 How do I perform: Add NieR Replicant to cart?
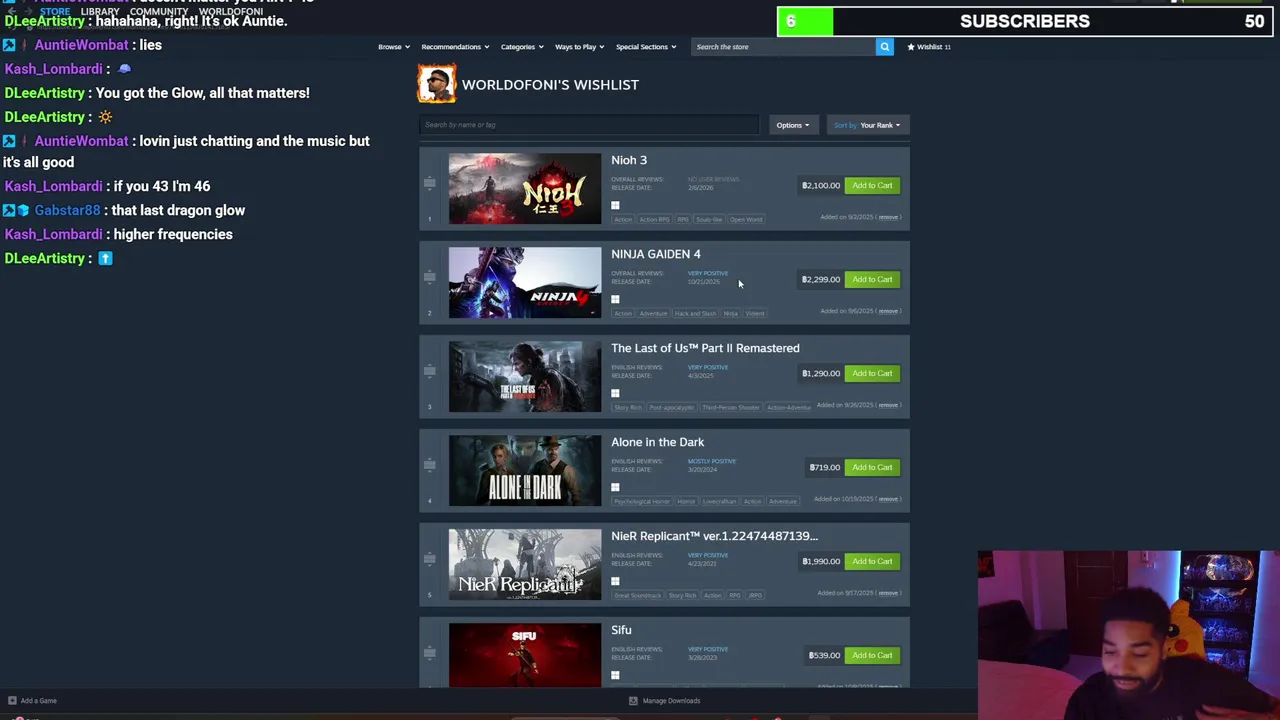coord(872,561)
